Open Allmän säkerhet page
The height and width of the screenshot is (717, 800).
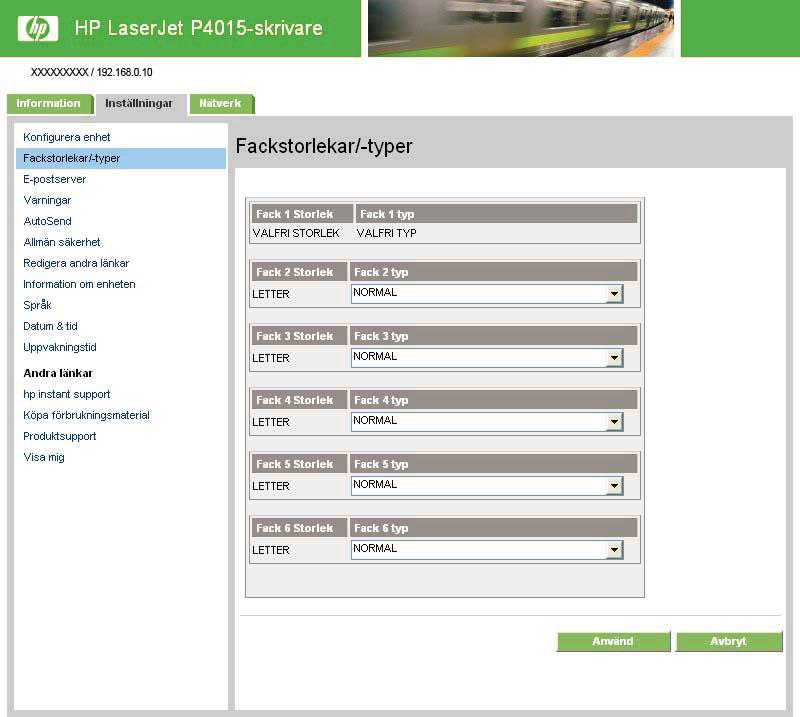point(62,242)
